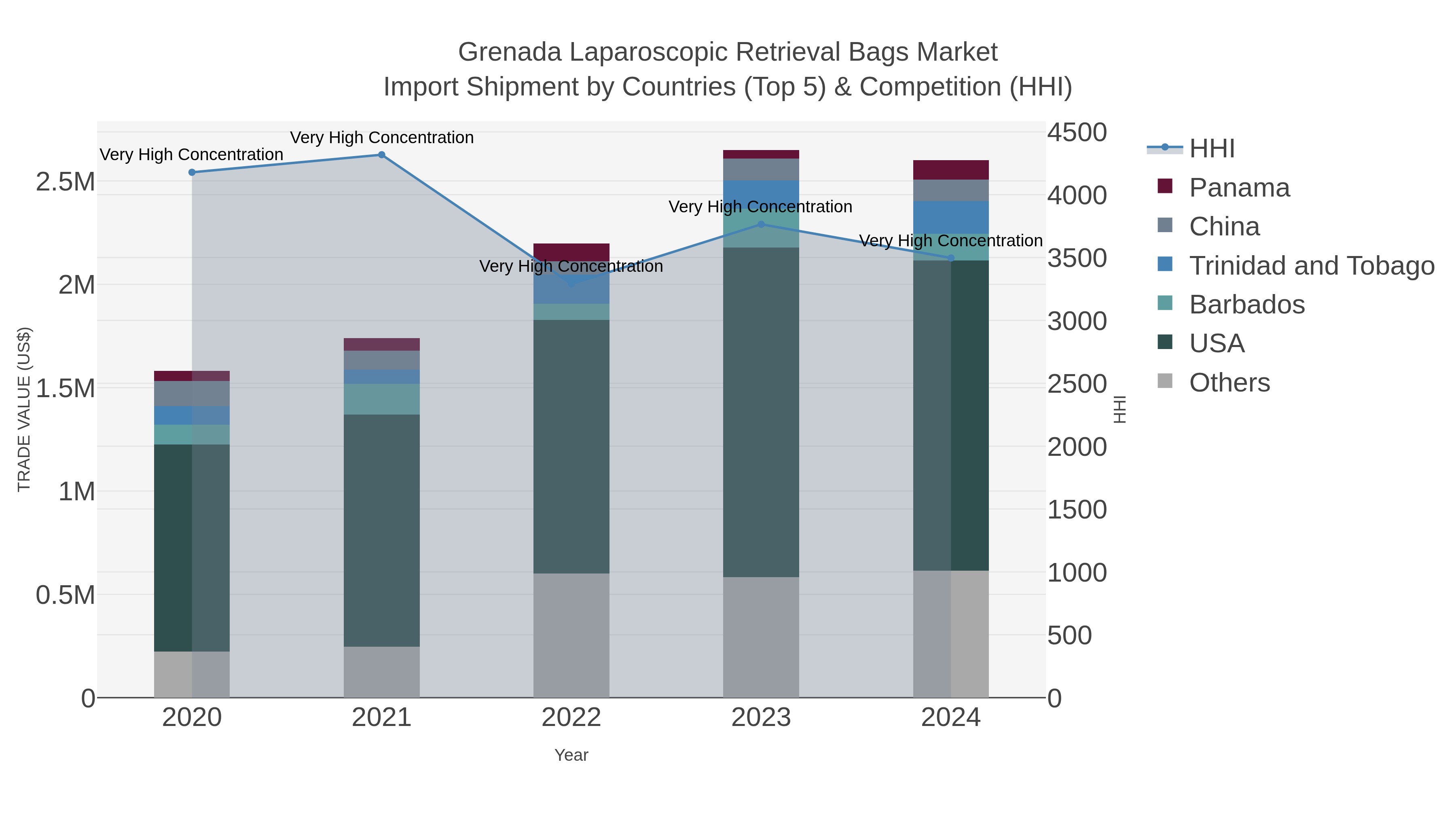Select the 2022 HHI data point
The height and width of the screenshot is (819, 1456).
coord(571,284)
